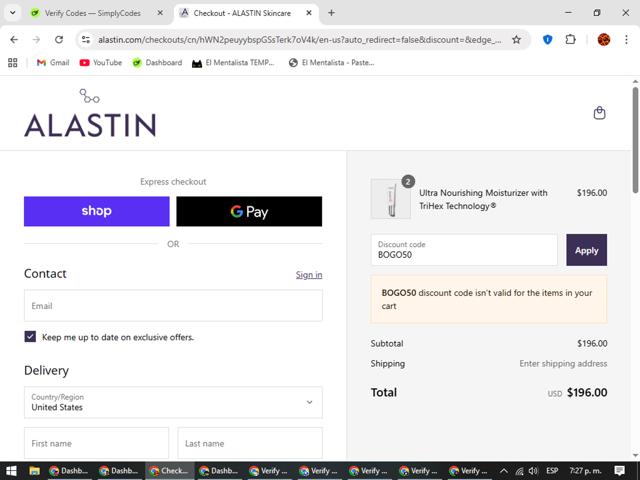Expand the Country/Region dropdown
The width and height of the screenshot is (640, 480).
(173, 402)
